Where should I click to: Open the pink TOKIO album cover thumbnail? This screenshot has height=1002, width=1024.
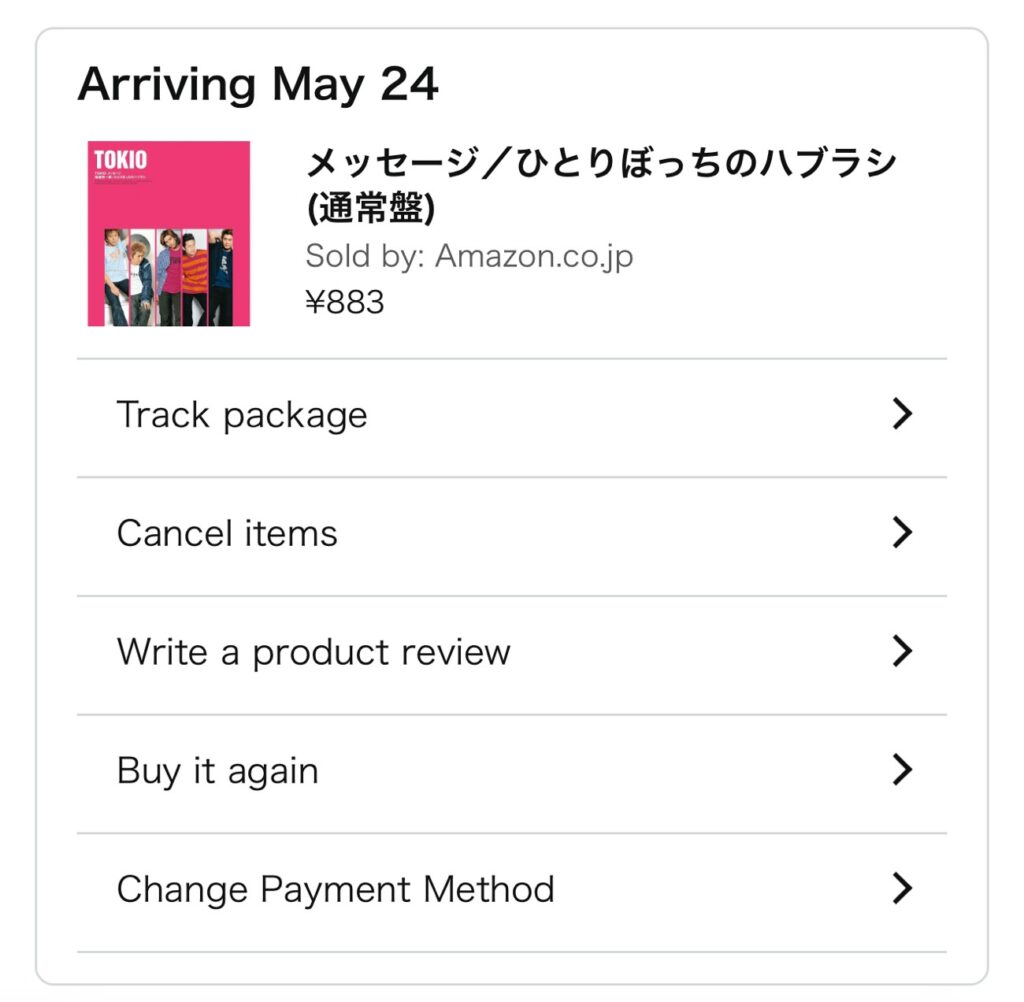click(x=168, y=233)
